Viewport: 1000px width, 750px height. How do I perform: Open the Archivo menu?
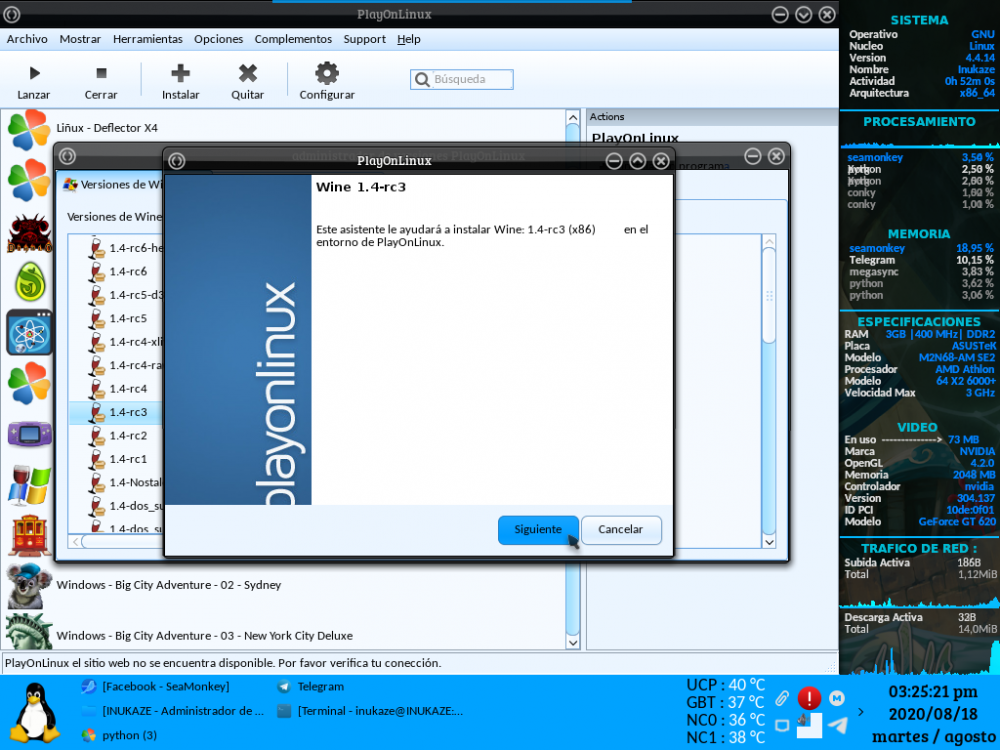coord(27,39)
